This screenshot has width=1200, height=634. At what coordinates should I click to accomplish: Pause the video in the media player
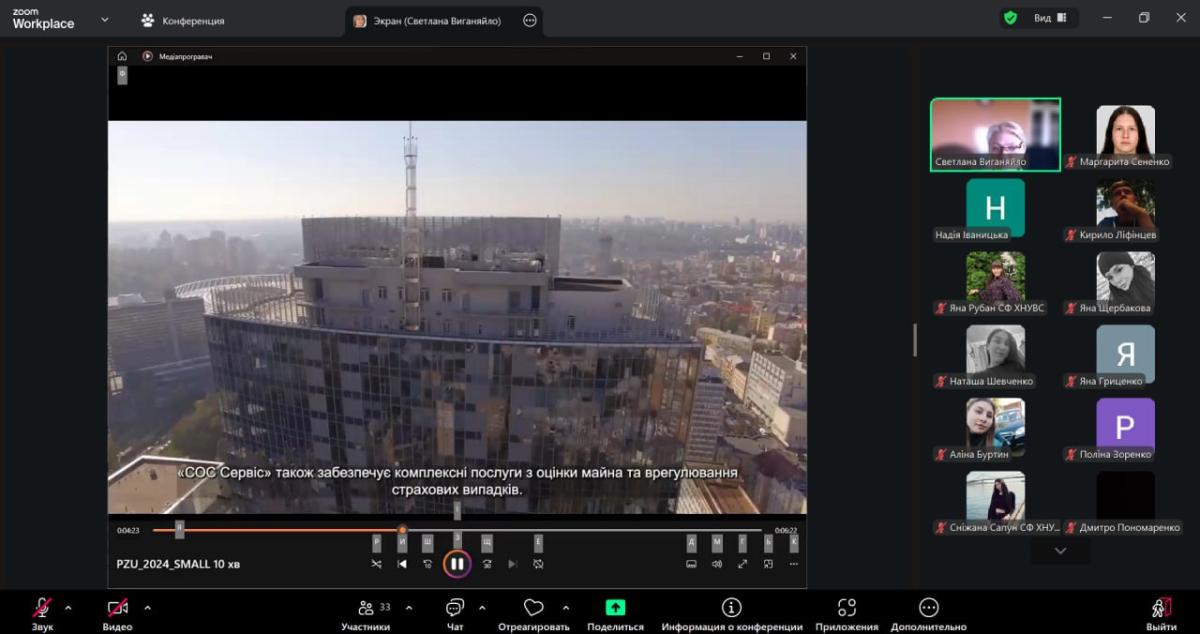coord(456,564)
